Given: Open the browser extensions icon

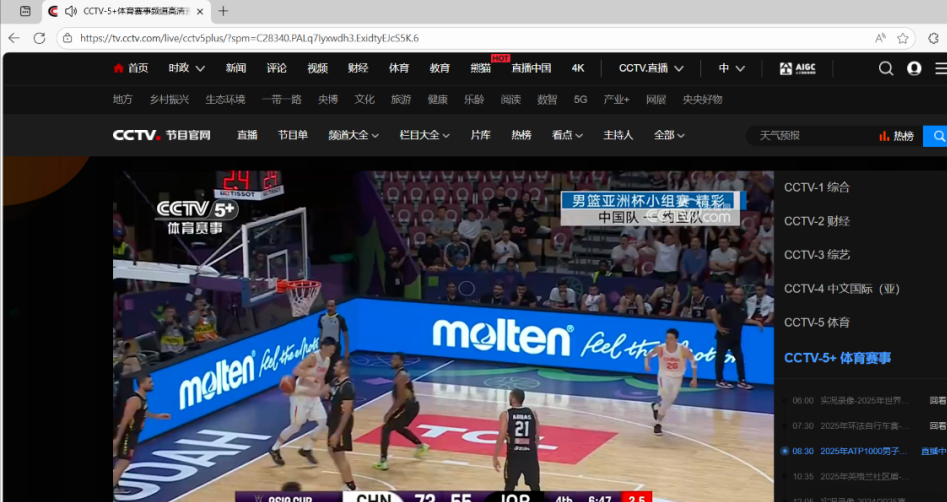Looking at the screenshot, I should click(933, 38).
